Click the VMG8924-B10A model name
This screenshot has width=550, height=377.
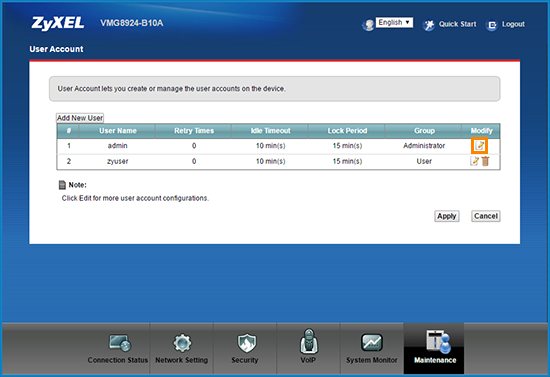click(x=132, y=23)
